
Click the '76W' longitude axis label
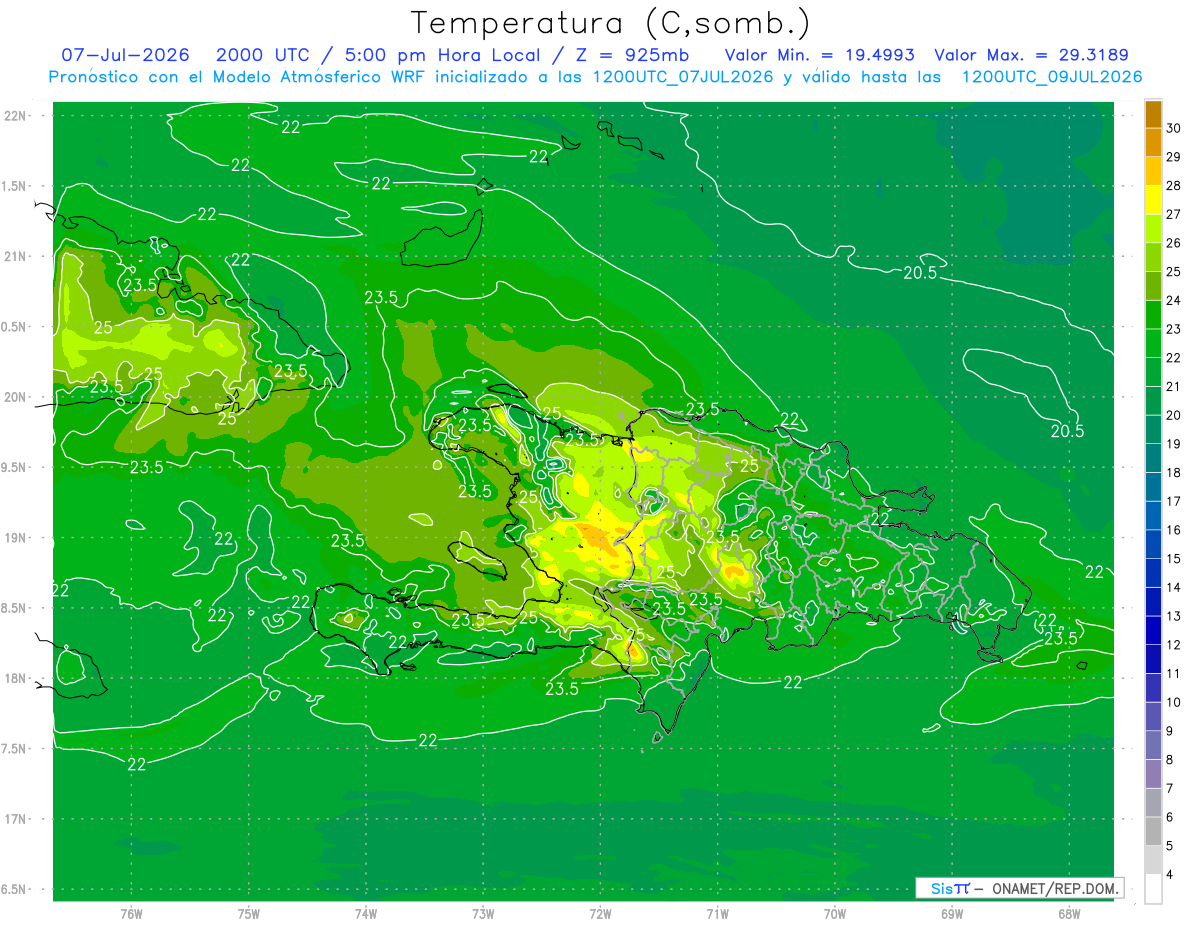pyautogui.click(x=131, y=914)
